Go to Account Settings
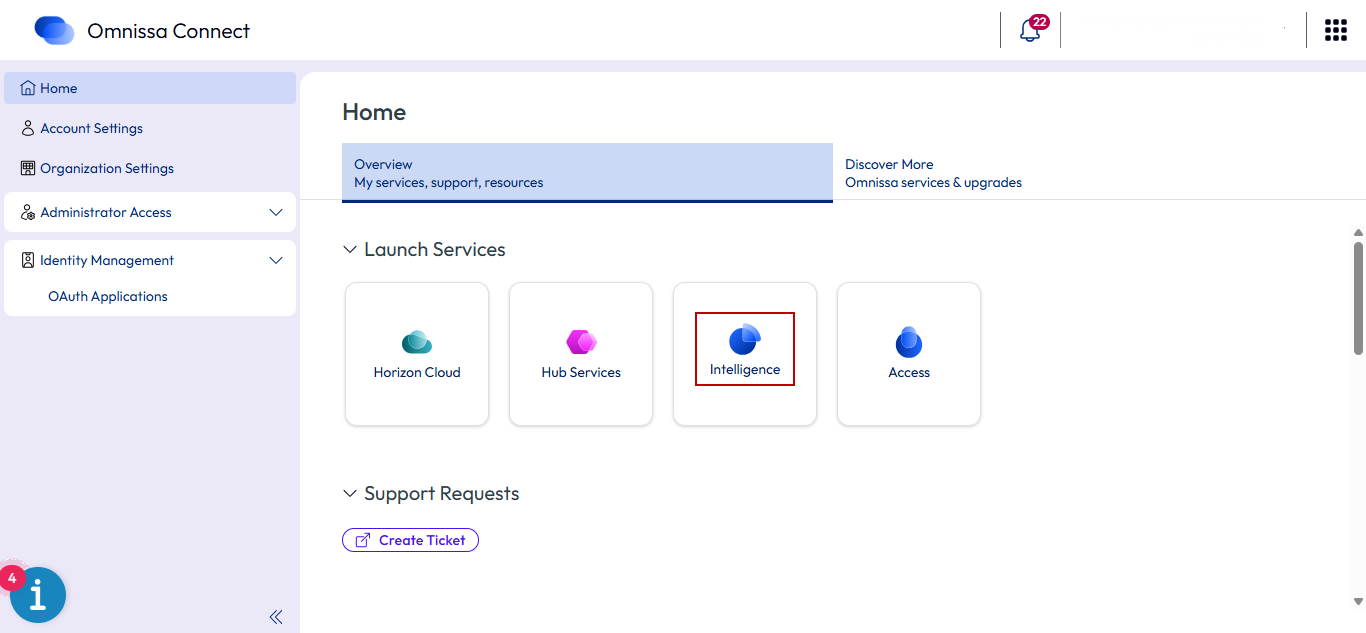1366x633 pixels. 91,129
